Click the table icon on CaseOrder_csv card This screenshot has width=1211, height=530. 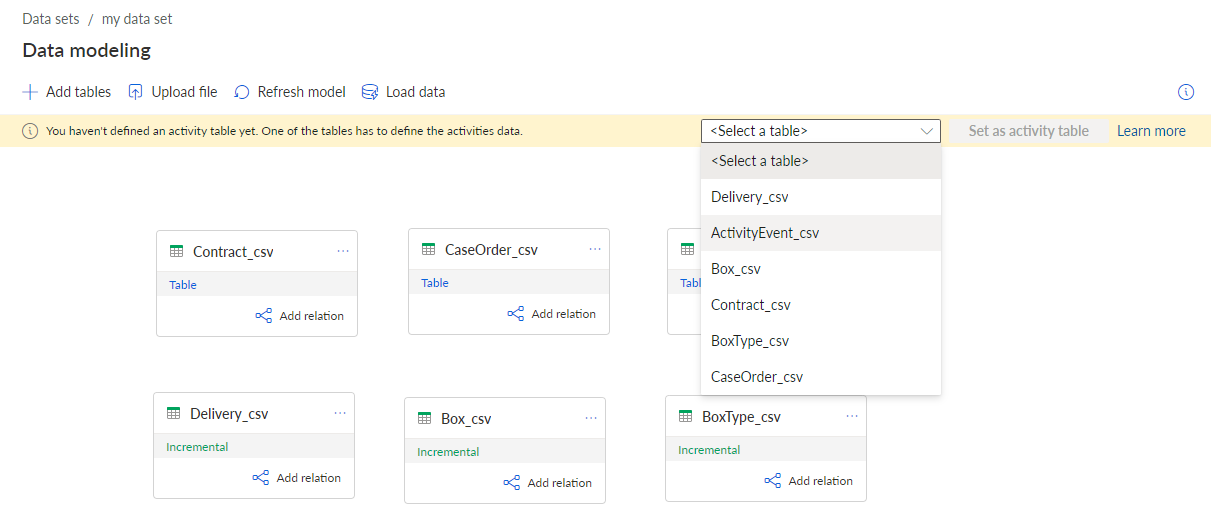point(429,249)
